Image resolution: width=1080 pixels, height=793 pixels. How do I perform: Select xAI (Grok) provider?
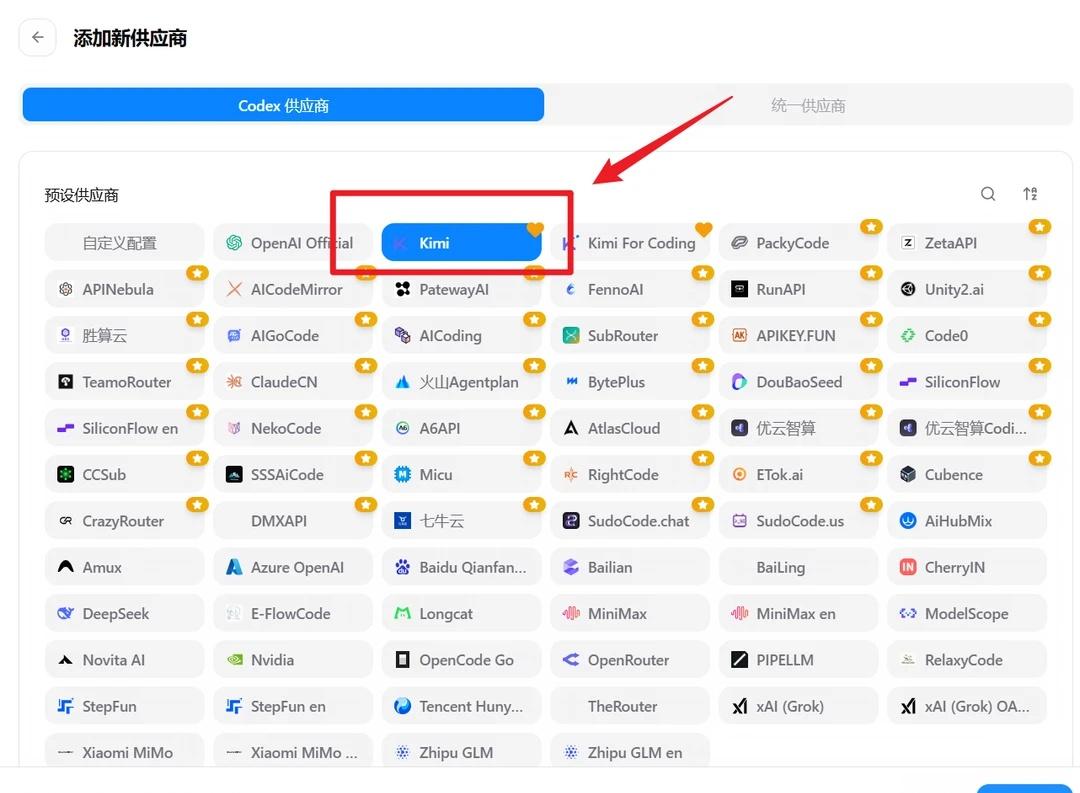point(798,706)
